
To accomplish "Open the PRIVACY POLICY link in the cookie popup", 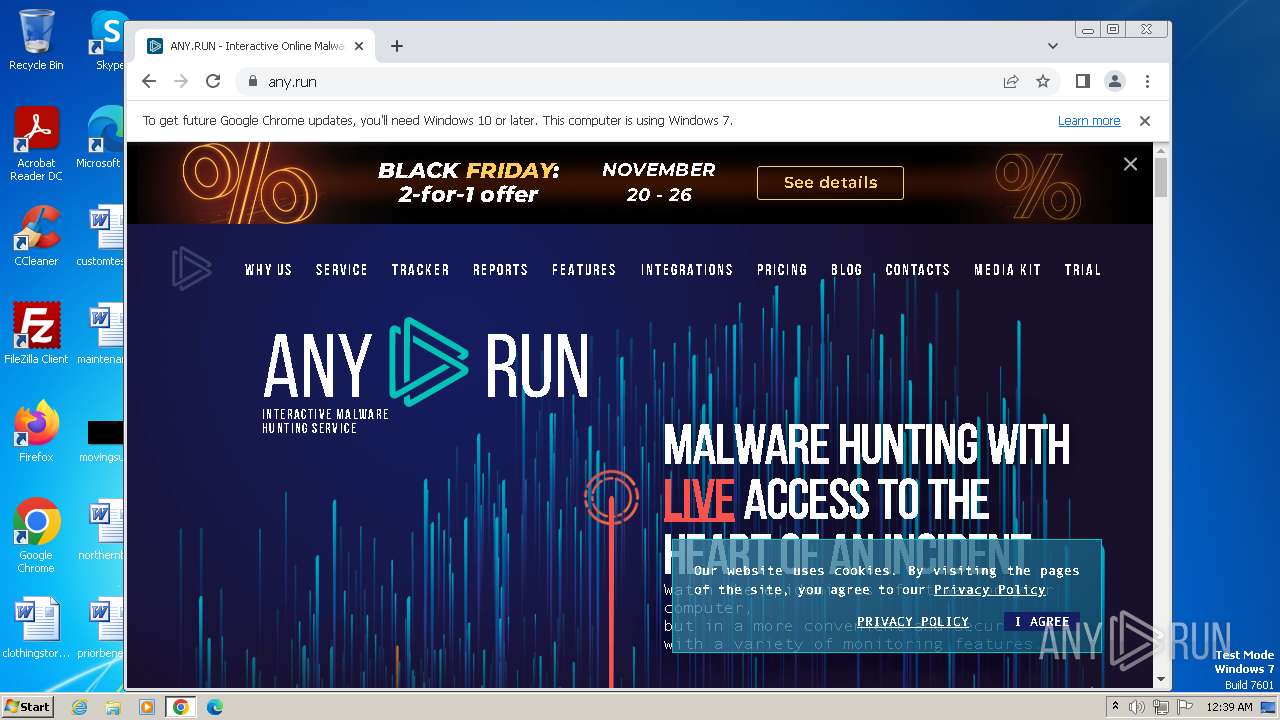I will [x=913, y=621].
